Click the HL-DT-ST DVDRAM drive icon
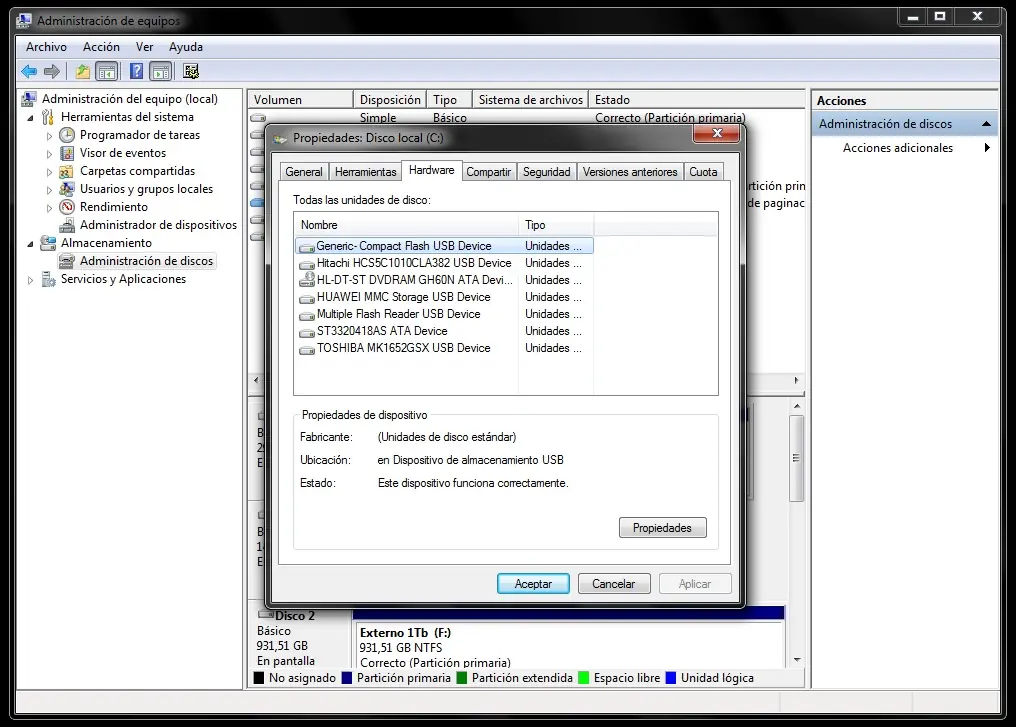This screenshot has height=727, width=1016. coord(306,280)
